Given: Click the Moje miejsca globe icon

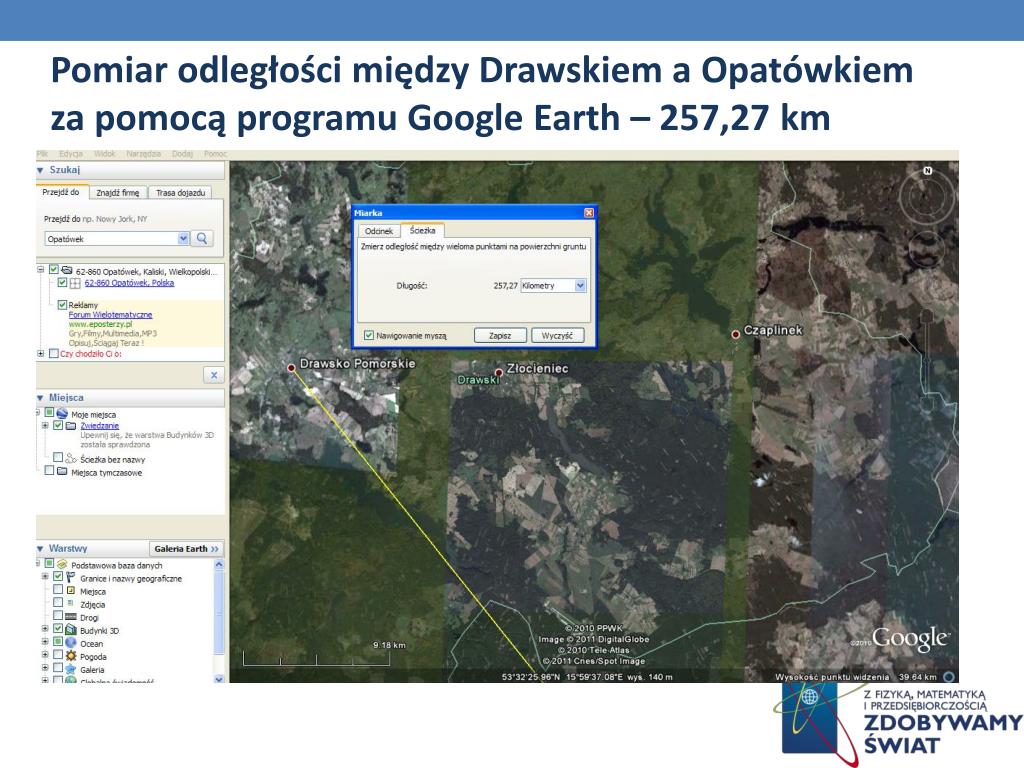Looking at the screenshot, I should point(62,413).
